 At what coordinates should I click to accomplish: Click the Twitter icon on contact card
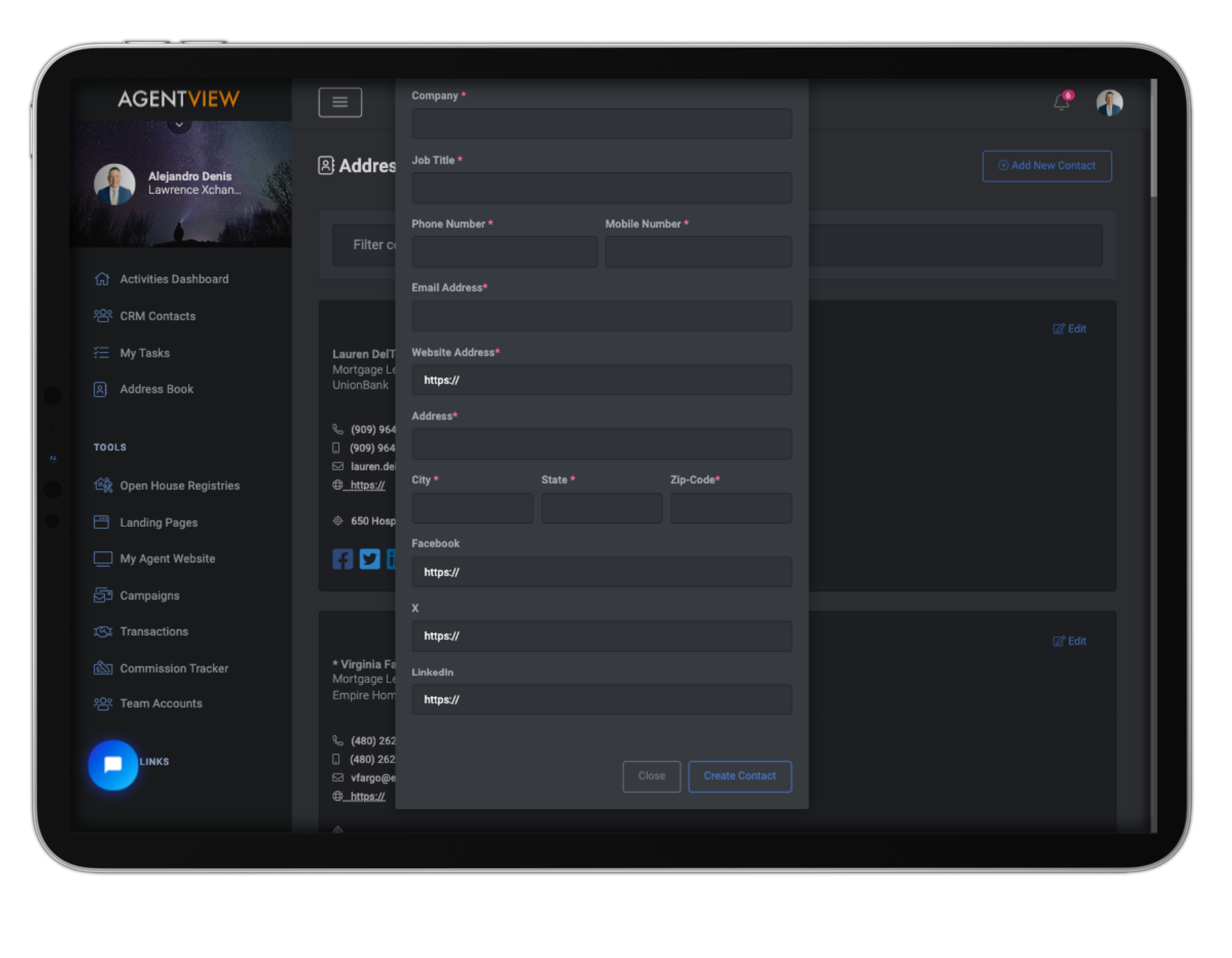pos(369,559)
